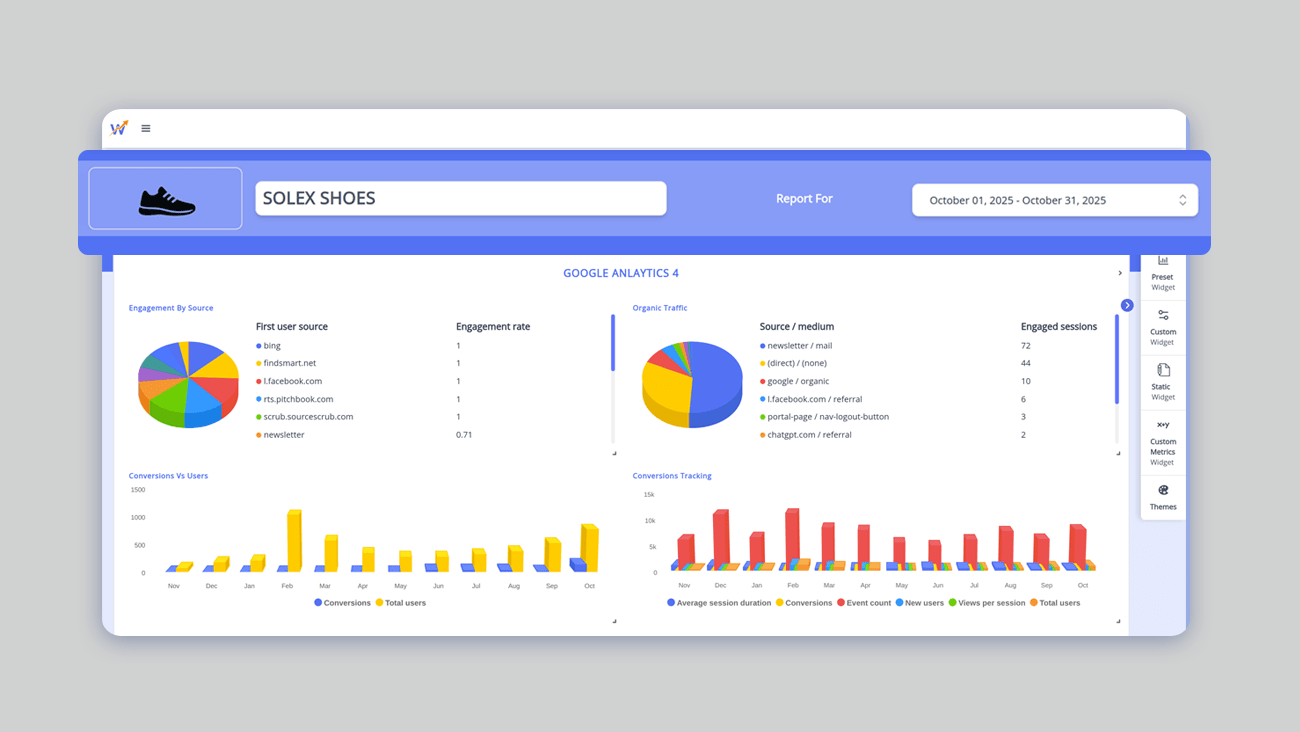
Task: Open the October date range selector
Action: [1055, 199]
